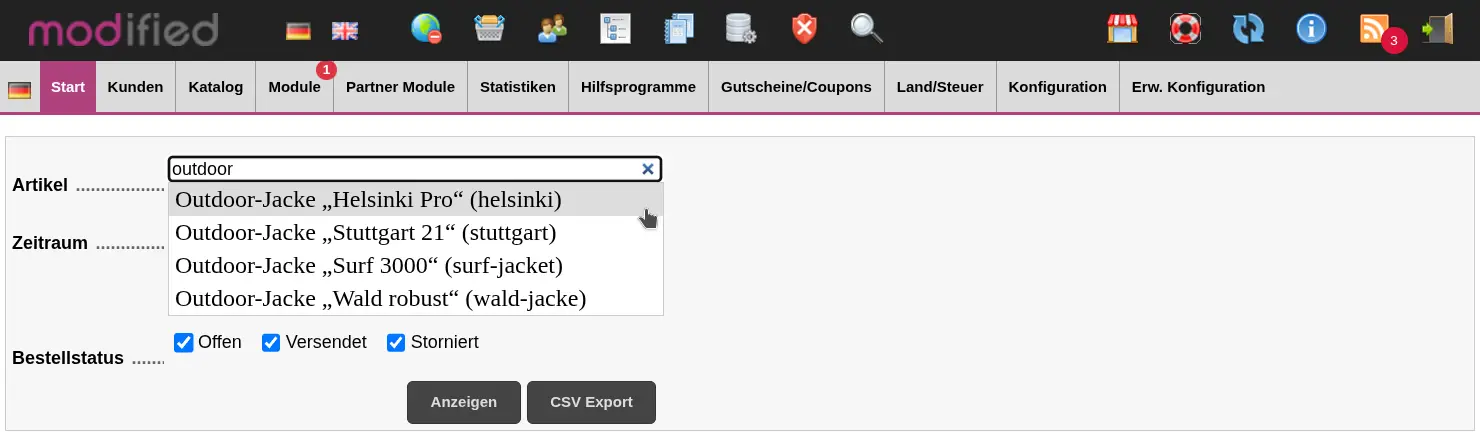Click the CSV Export button
The image size is (1480, 437).
click(x=591, y=402)
